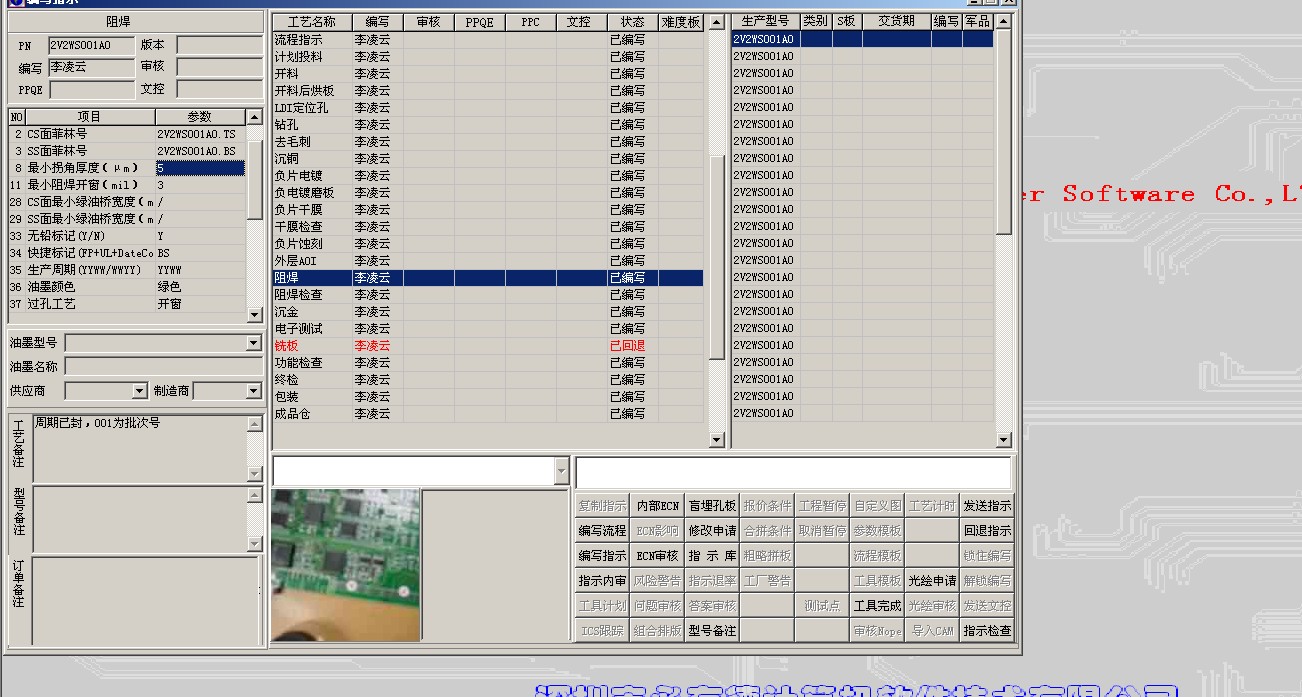Click the 编写指示 button
This screenshot has height=697, width=1302.
pos(602,556)
